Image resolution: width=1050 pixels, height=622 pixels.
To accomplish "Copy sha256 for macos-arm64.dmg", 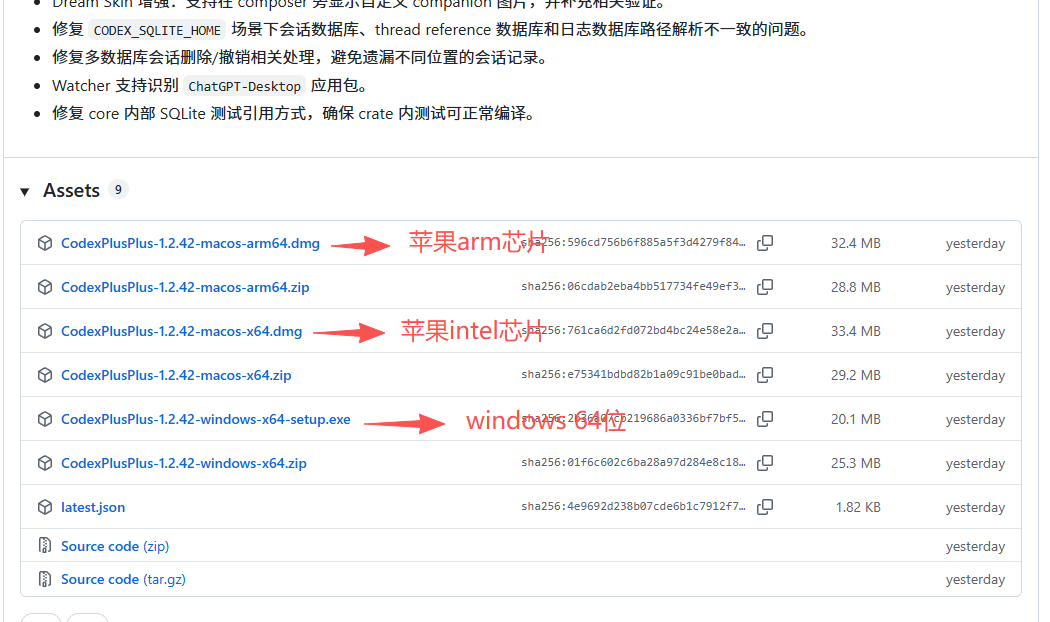I will coord(765,243).
